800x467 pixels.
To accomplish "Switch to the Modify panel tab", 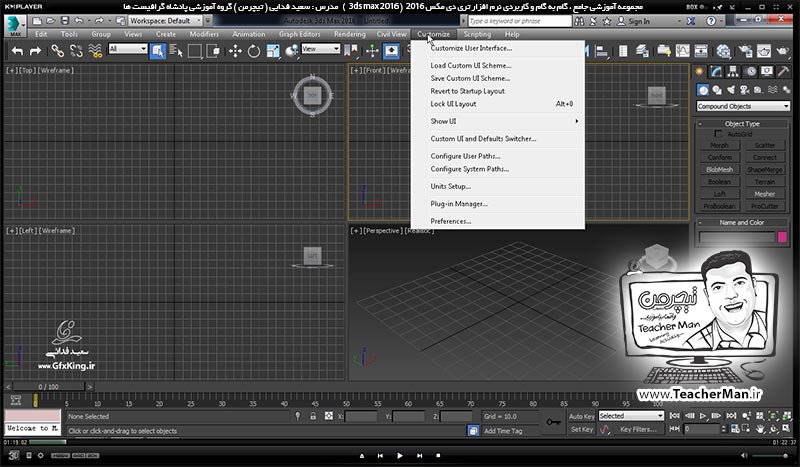I will (716, 71).
